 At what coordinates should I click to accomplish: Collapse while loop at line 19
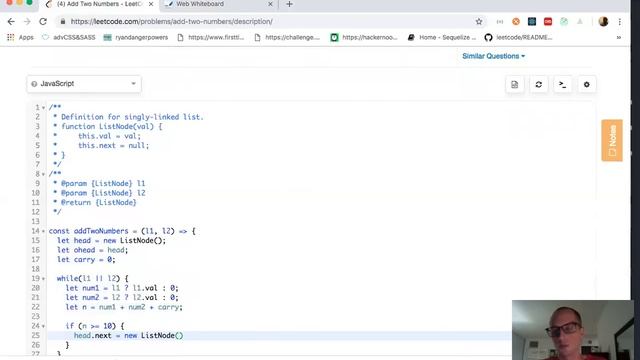pos(43,279)
